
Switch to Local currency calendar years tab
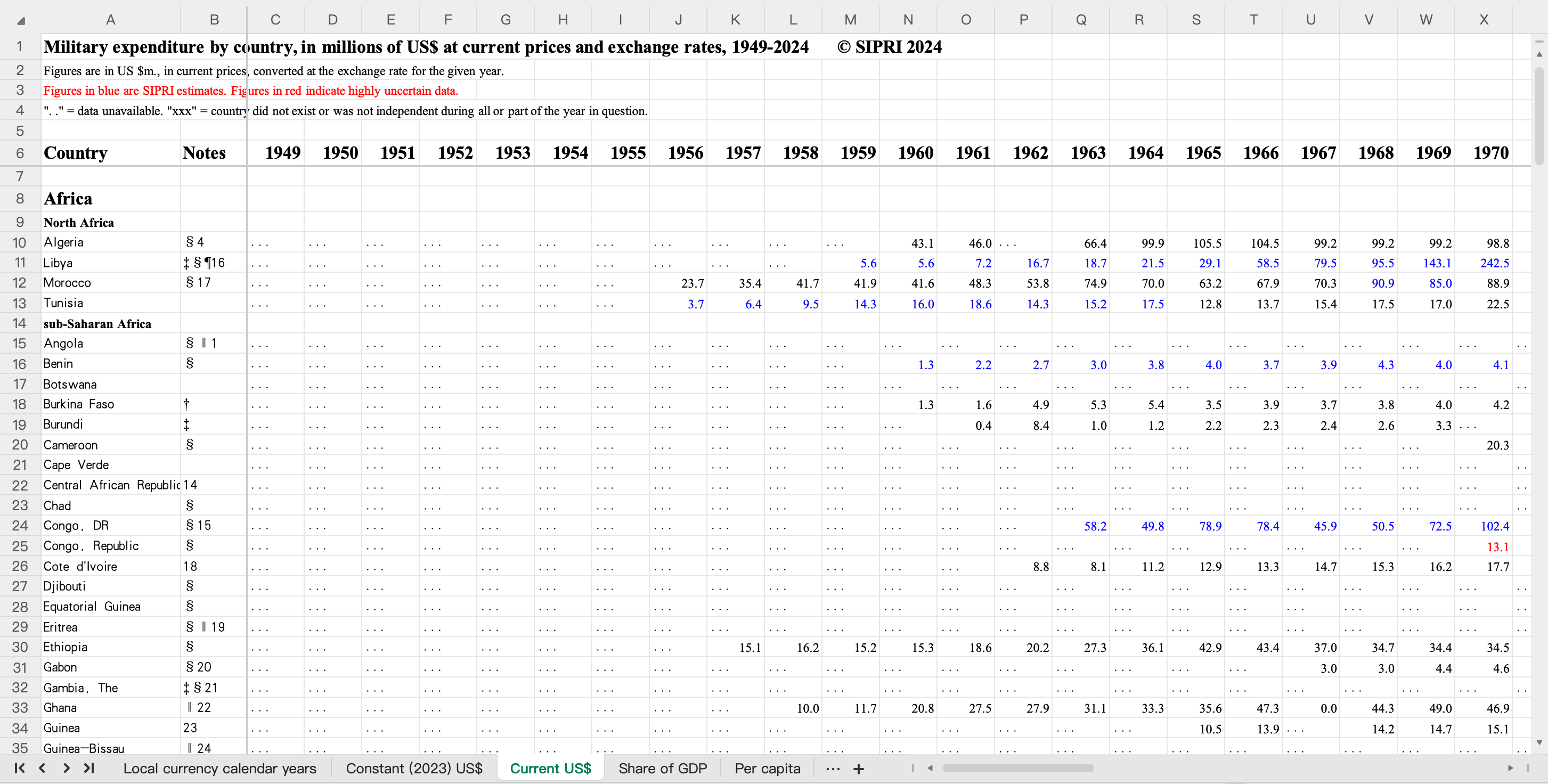click(219, 769)
